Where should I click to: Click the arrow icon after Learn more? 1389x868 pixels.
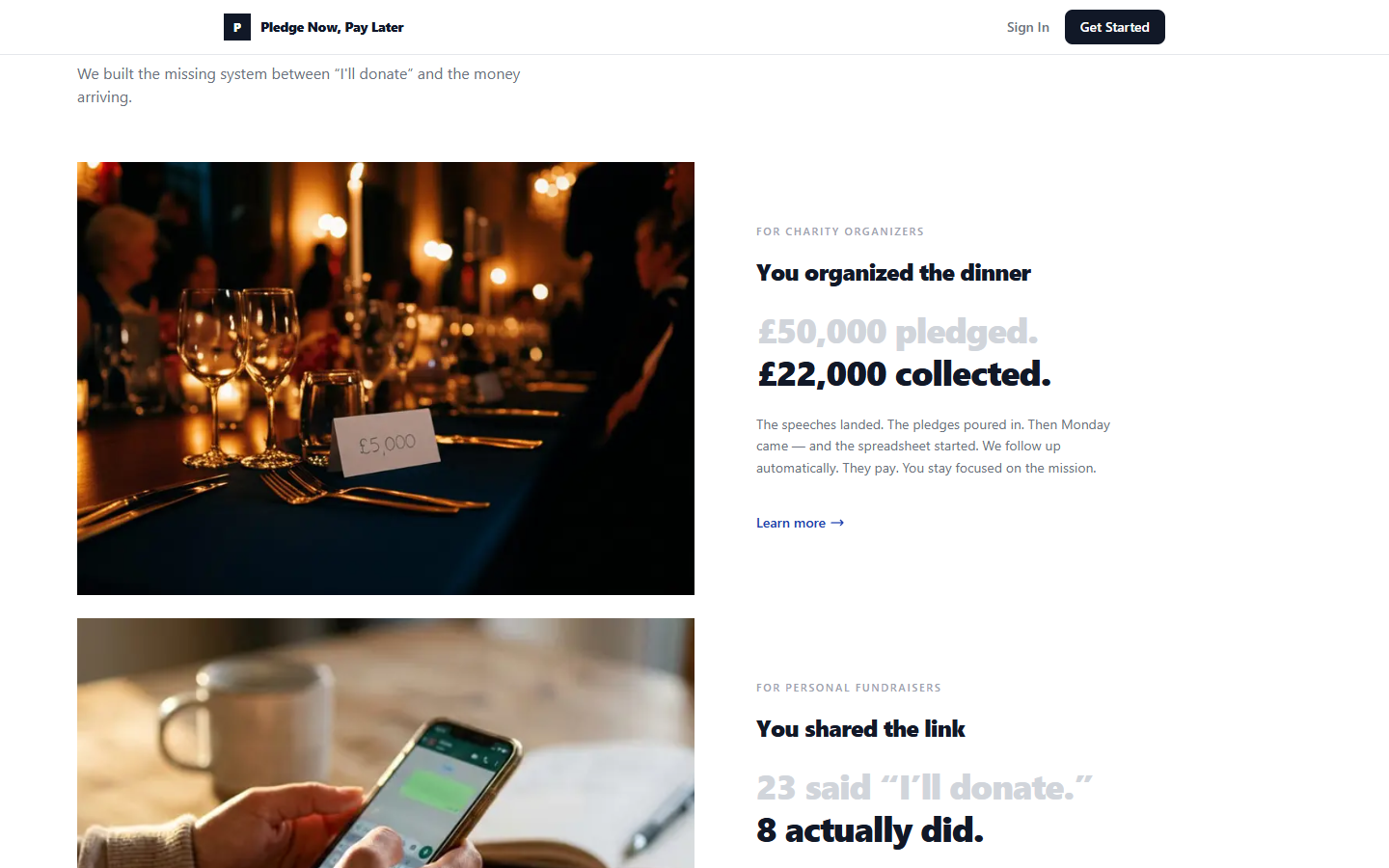837,523
